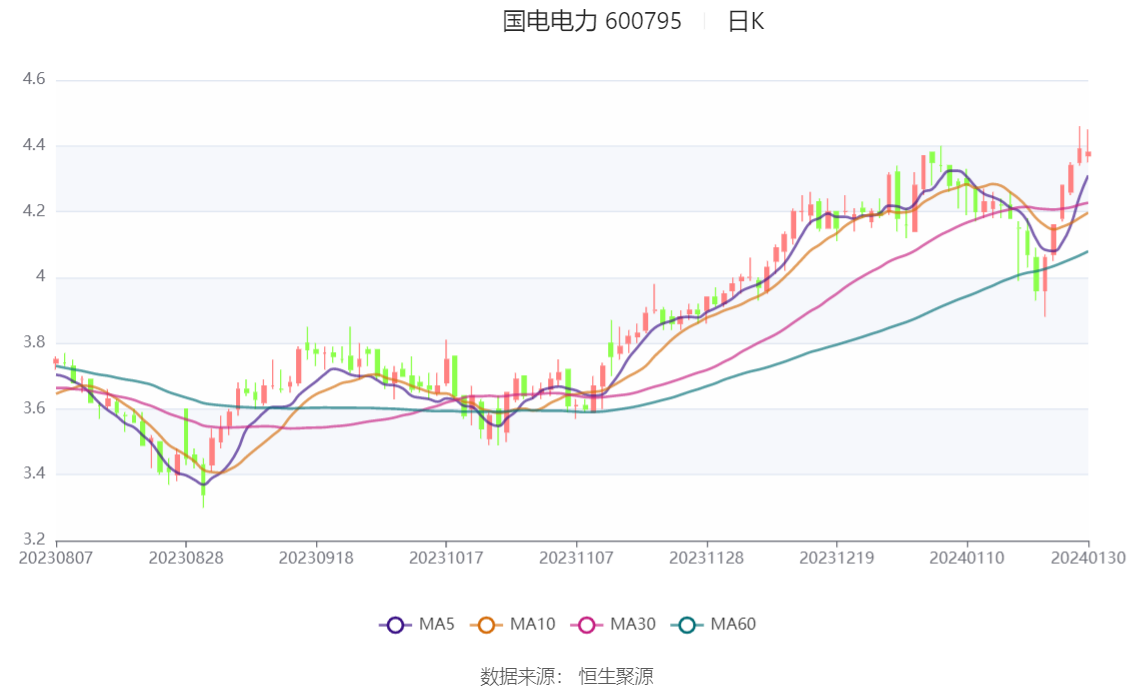1134x689 pixels.
Task: Click the y-axis value 3.8
Action: click(34, 342)
